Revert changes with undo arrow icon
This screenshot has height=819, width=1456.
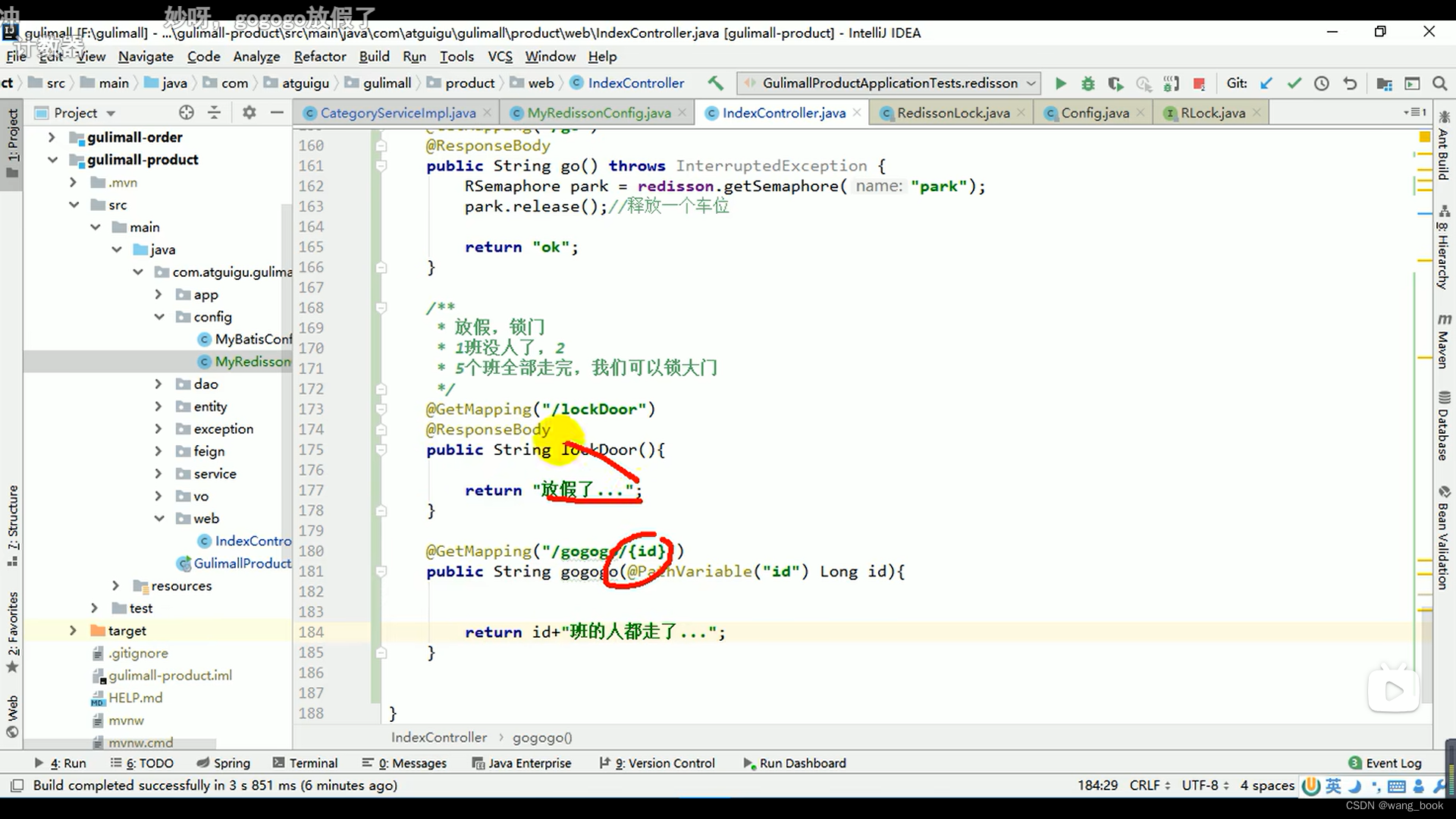click(x=1350, y=83)
